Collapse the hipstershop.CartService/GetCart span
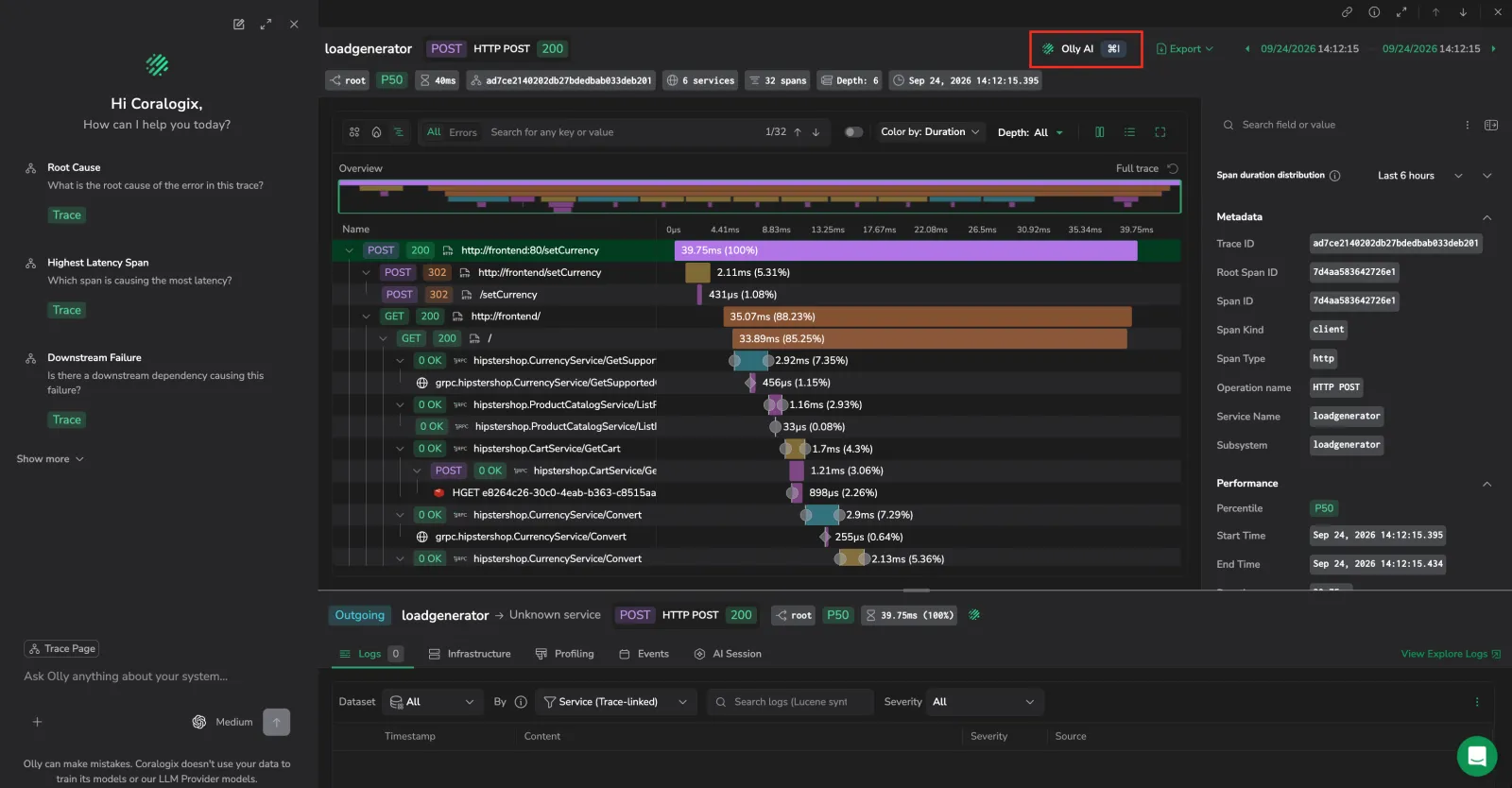This screenshot has height=788, width=1512. click(400, 449)
